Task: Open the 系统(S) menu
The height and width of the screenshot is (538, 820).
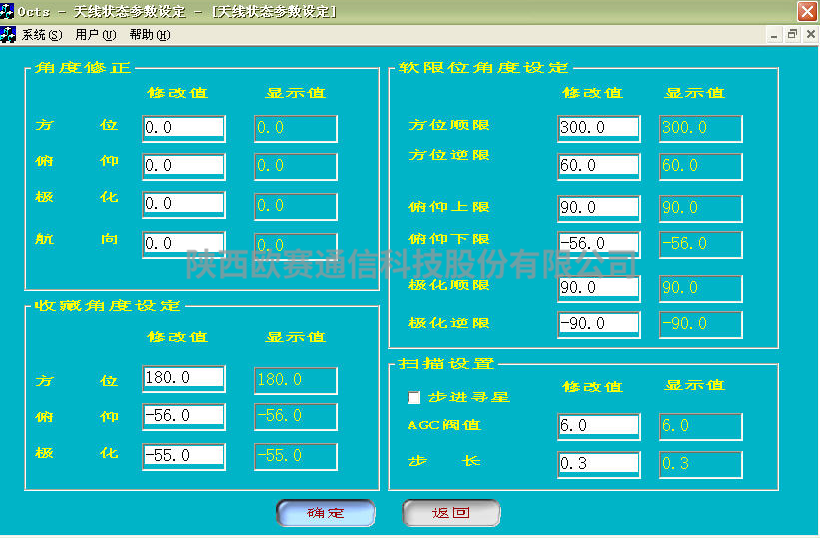Action: [x=41, y=34]
